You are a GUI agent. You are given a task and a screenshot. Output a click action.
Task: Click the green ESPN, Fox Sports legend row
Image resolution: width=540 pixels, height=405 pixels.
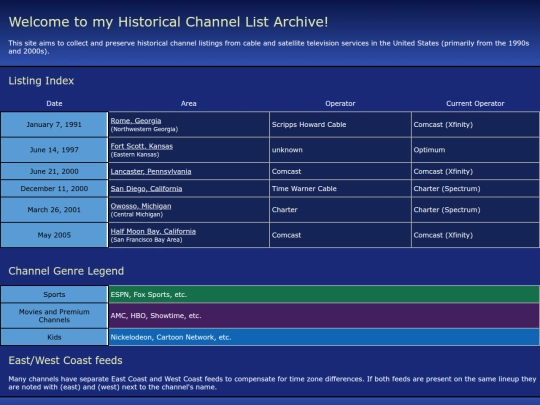[x=324, y=294]
